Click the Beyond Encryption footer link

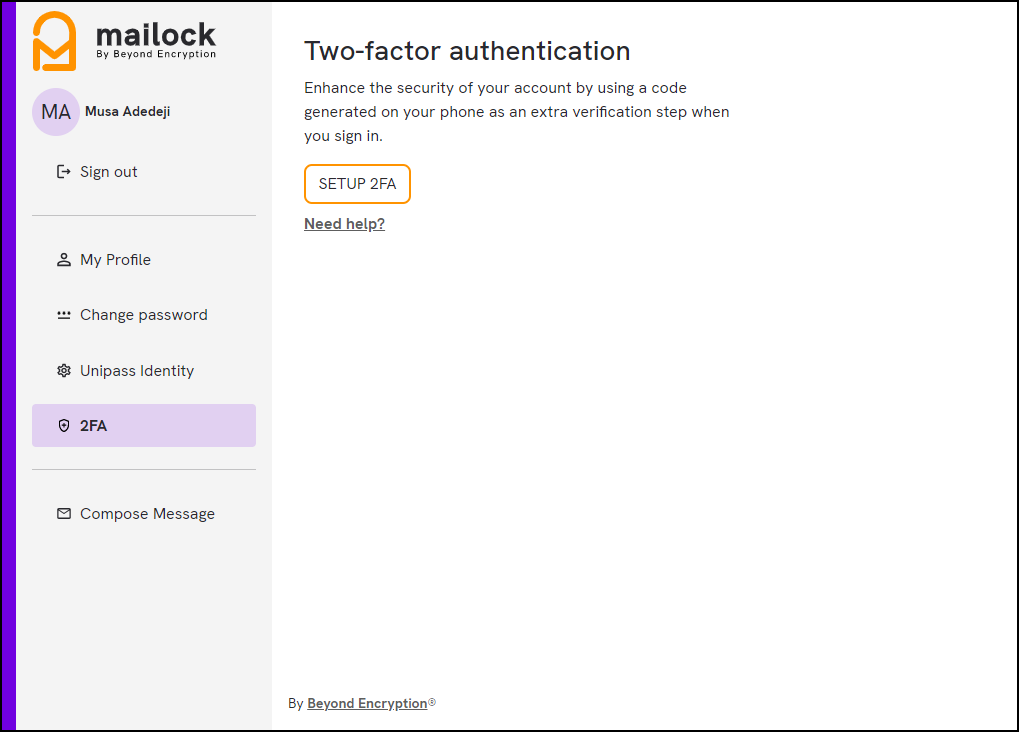(365, 703)
